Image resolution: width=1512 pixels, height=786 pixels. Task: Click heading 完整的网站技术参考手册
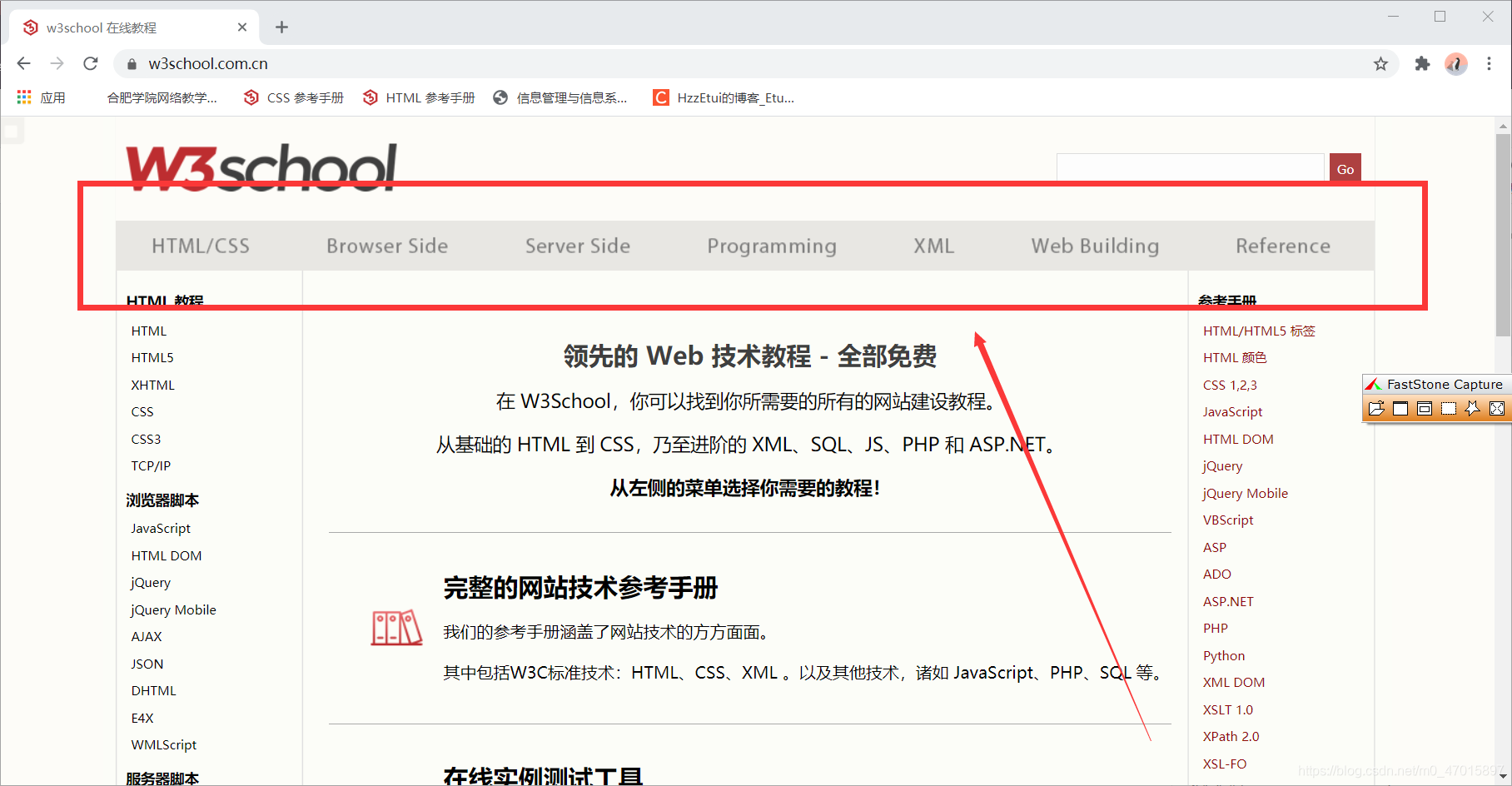click(580, 588)
